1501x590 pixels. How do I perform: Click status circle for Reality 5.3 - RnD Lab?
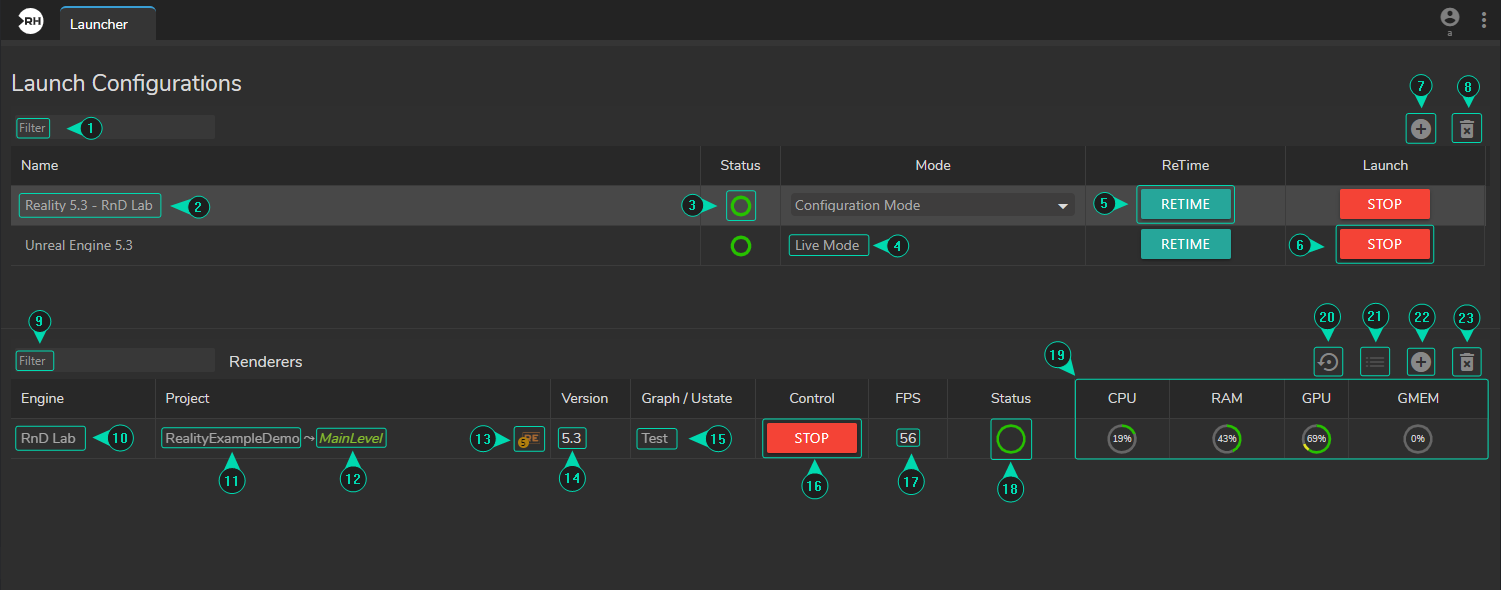click(740, 206)
